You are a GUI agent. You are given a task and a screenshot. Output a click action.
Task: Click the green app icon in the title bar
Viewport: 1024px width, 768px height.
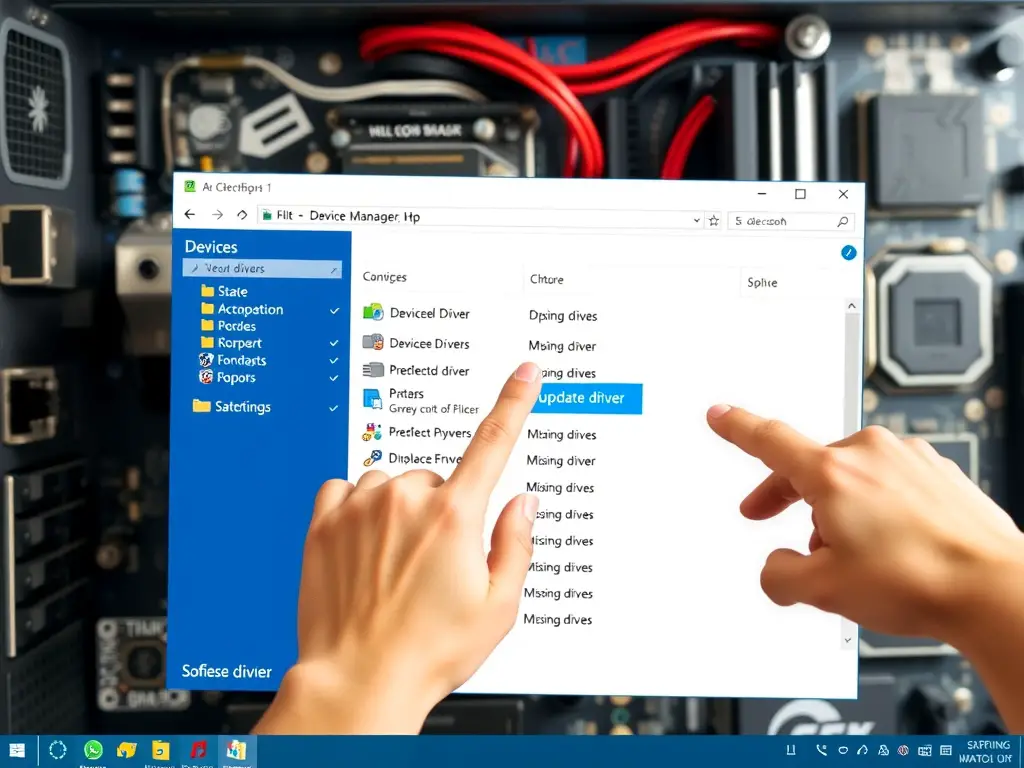[x=190, y=187]
